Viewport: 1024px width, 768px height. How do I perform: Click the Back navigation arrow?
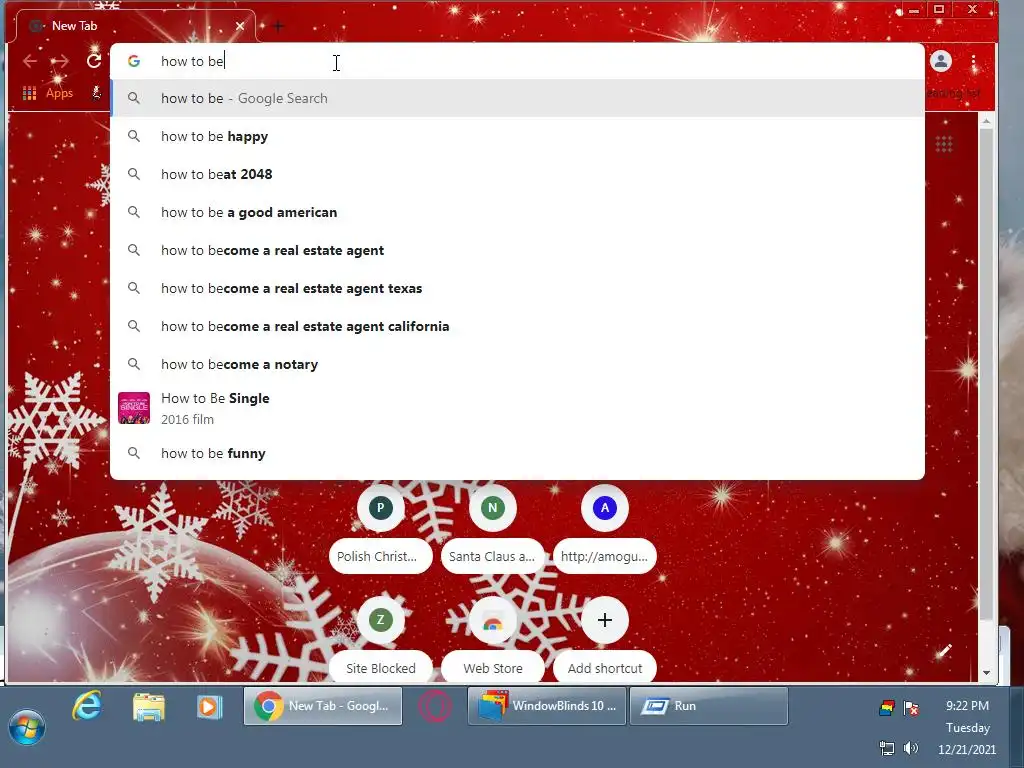(30, 61)
